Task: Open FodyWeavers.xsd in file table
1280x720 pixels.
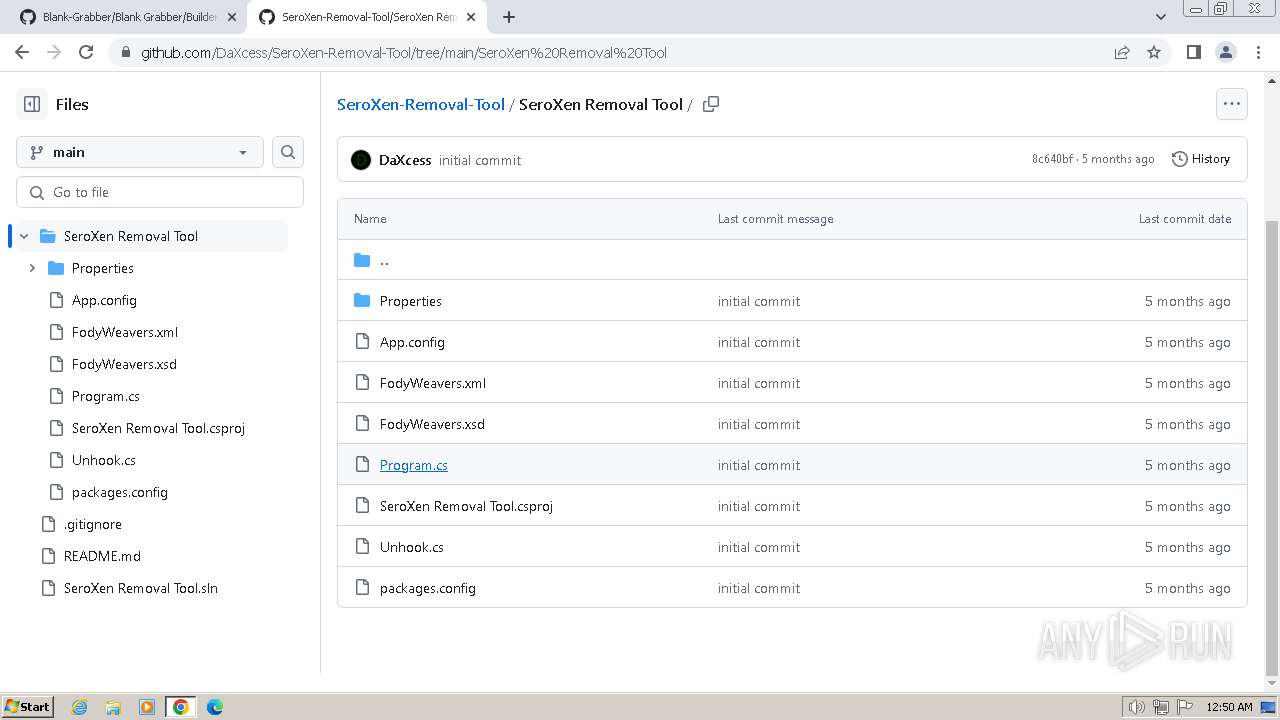Action: point(432,424)
